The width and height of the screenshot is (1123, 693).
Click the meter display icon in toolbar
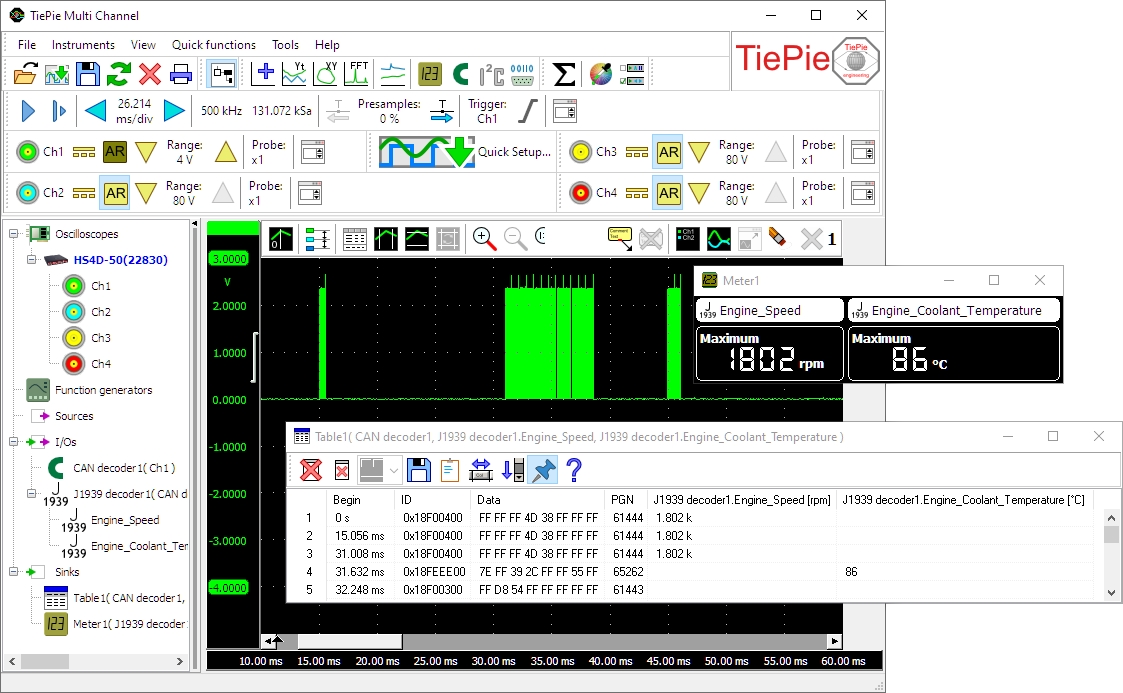point(430,73)
